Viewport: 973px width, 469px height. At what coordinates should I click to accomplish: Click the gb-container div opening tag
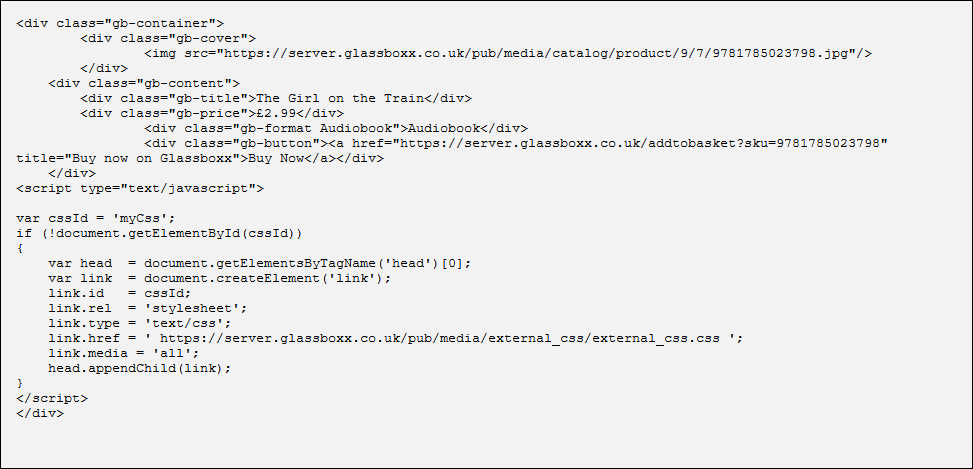click(x=120, y=22)
